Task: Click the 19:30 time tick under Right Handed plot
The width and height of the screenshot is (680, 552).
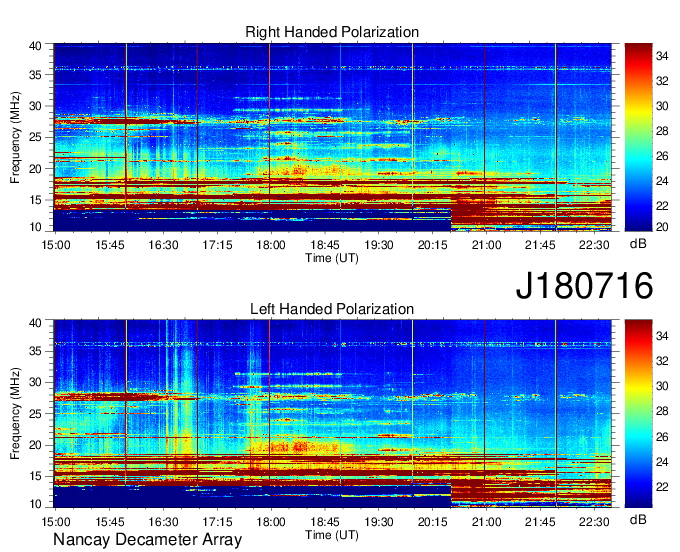Action: tap(379, 245)
